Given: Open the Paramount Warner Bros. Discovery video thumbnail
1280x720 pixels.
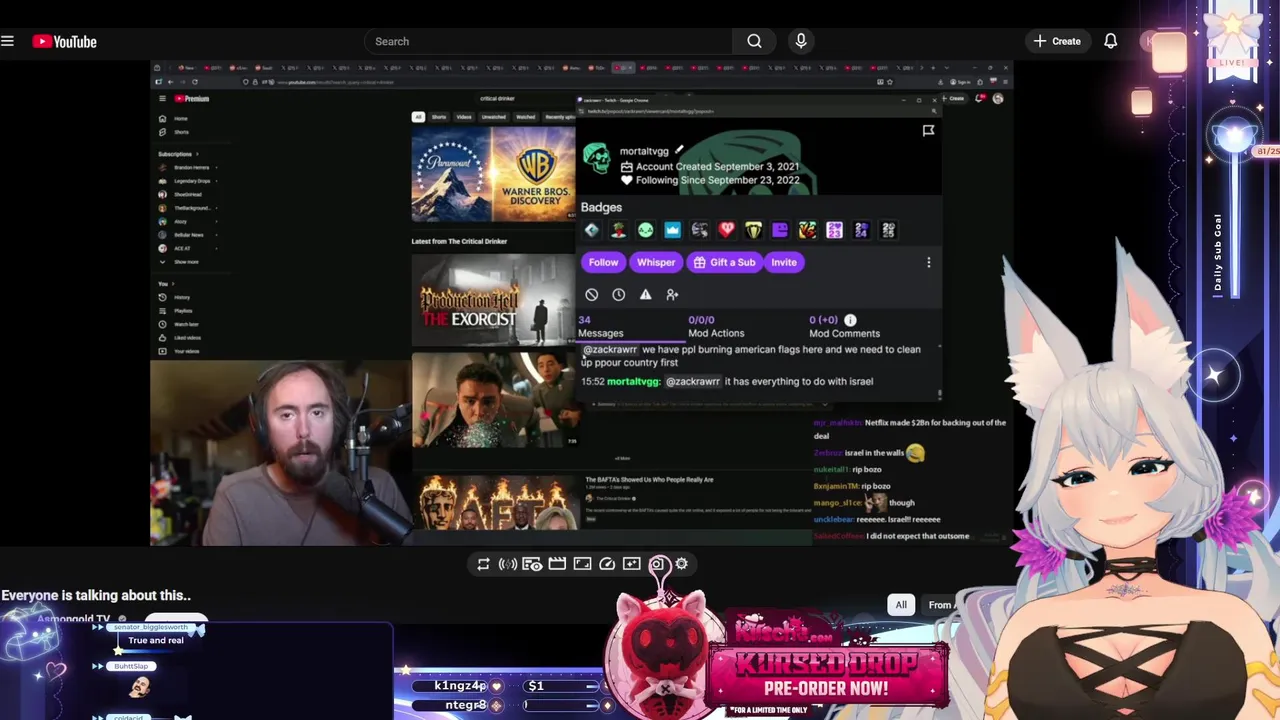Looking at the screenshot, I should pos(493,173).
